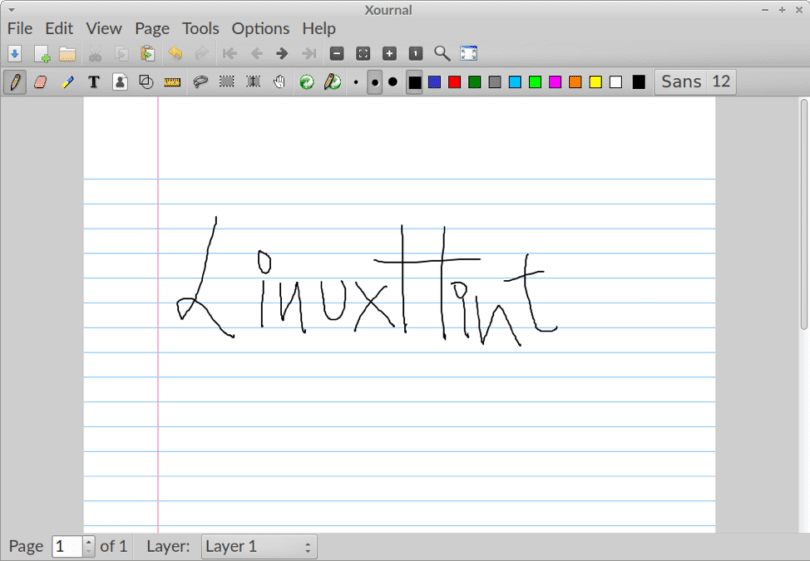Viewport: 810px width, 561px height.
Task: Go to the first page
Action: coord(229,53)
